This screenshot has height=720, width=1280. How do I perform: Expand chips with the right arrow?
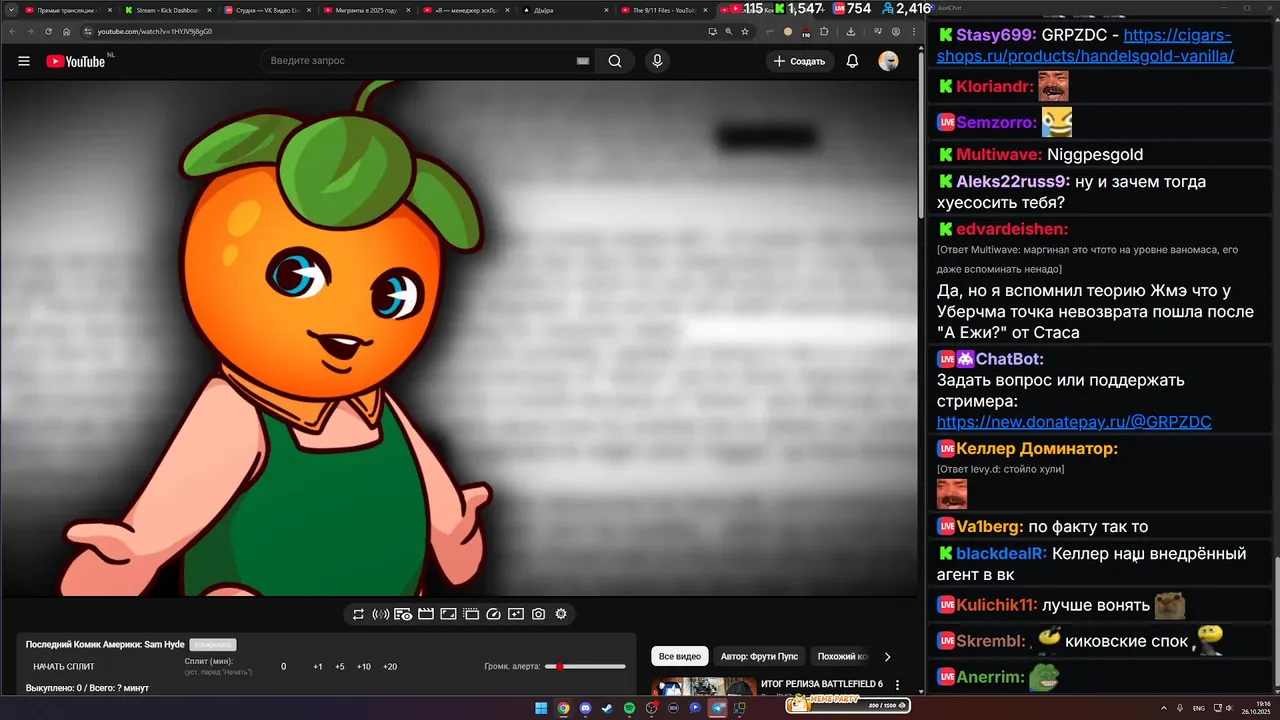click(x=887, y=657)
